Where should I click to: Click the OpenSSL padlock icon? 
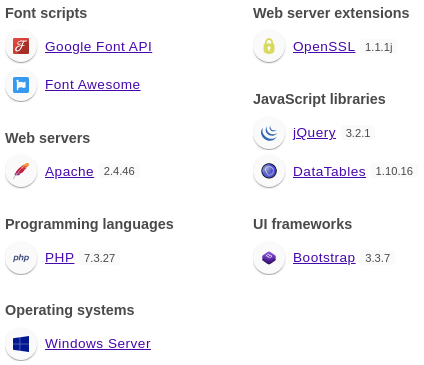pyautogui.click(x=269, y=46)
